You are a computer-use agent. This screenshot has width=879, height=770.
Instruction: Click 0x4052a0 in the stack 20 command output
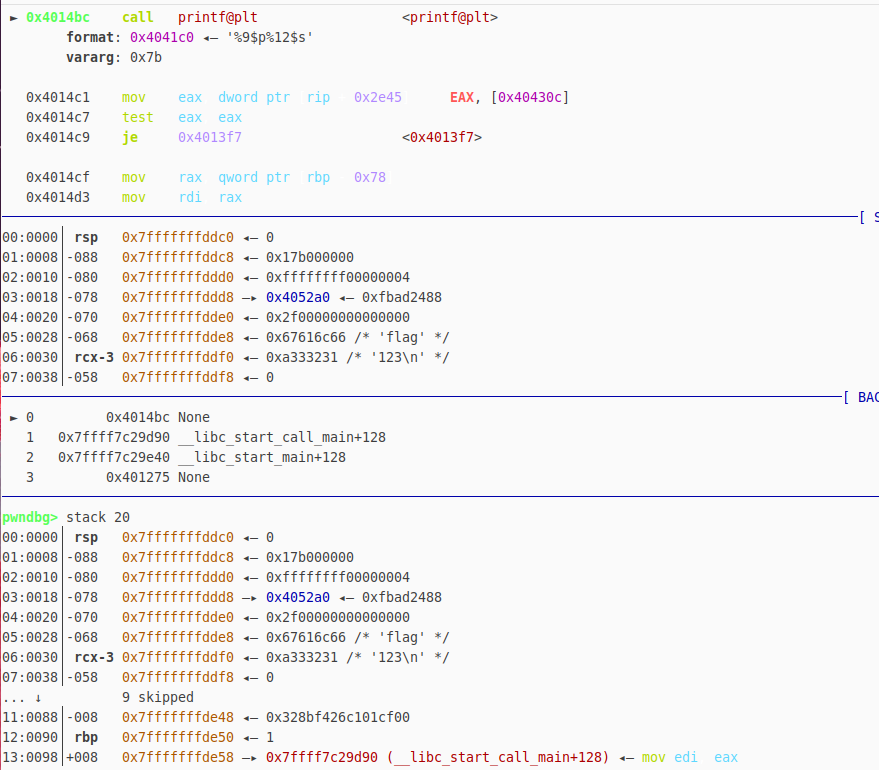click(x=298, y=598)
